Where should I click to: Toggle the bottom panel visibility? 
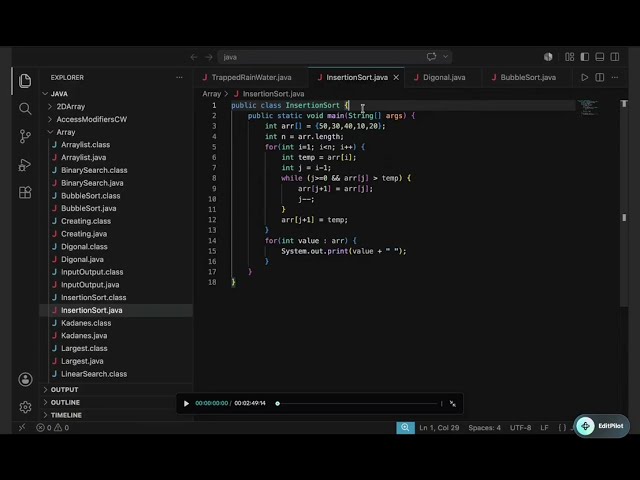(x=600, y=57)
